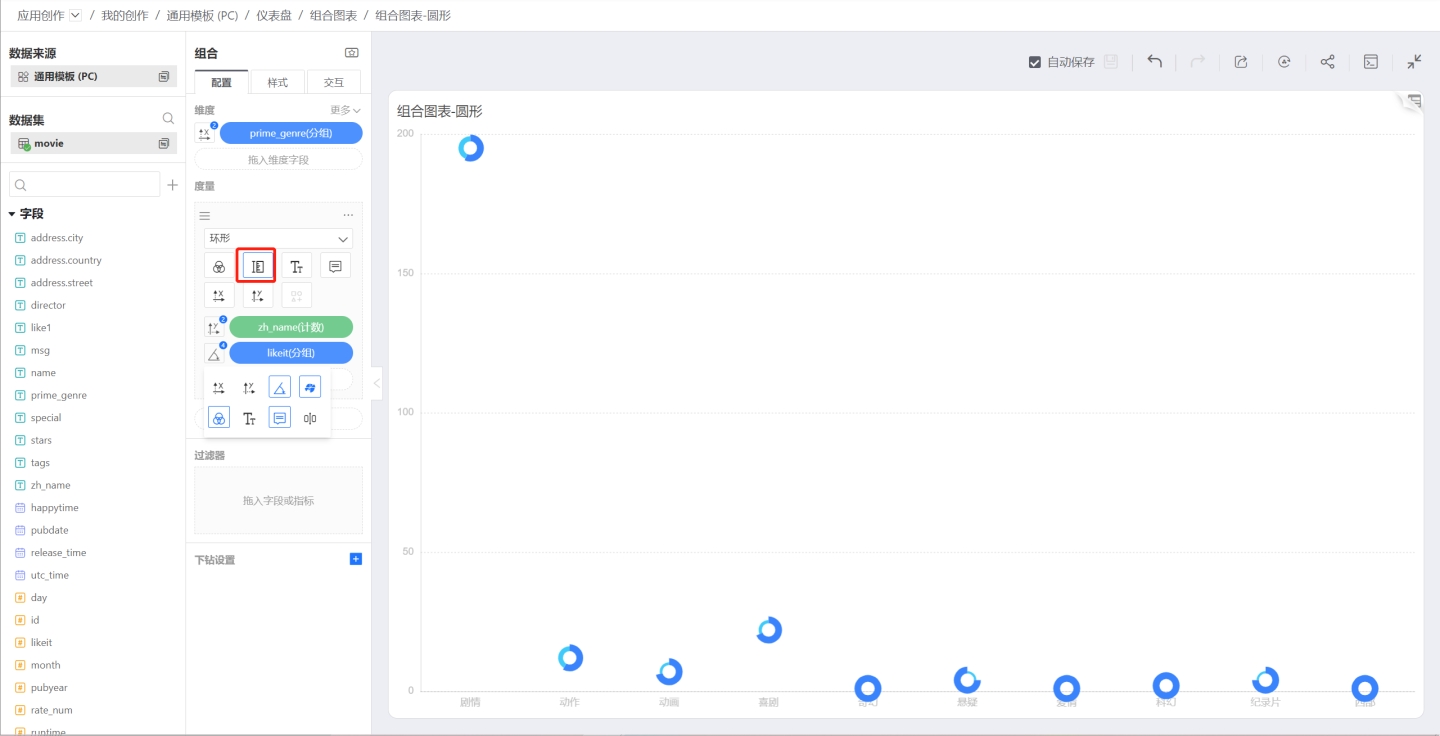The width and height of the screenshot is (1440, 736).
Task: Click the export icon in the top toolbar
Action: coord(1240,62)
